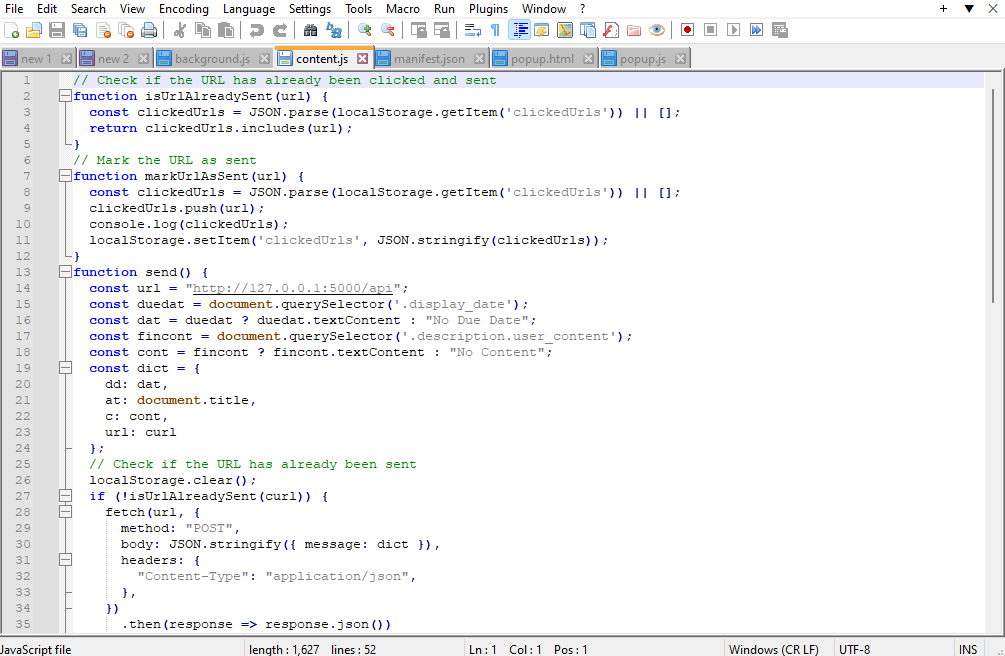Screen dimensions: 1005x656
Task: Click the Close document toolbar icon
Action: (103, 30)
